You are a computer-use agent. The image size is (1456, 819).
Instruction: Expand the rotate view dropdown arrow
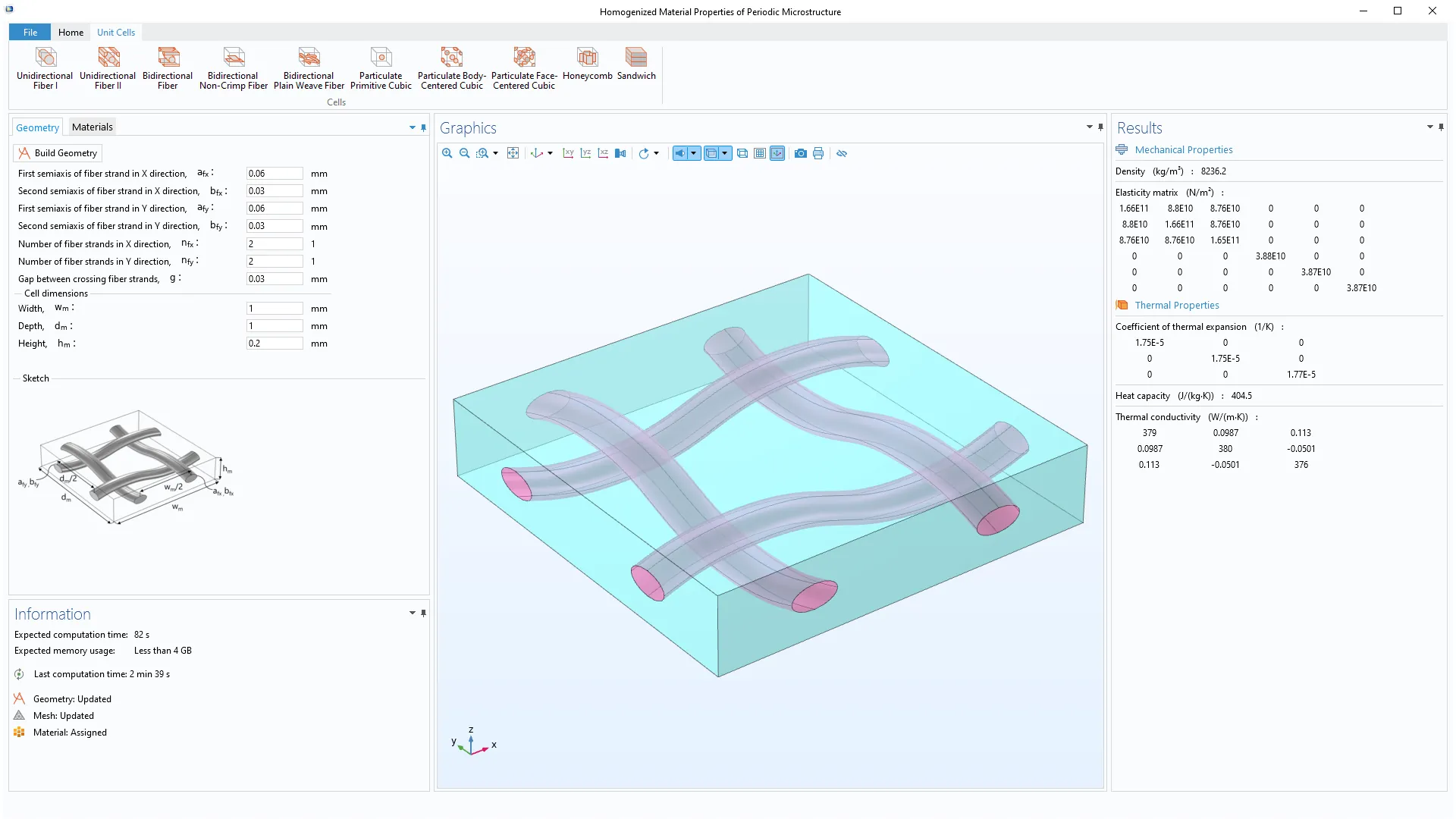pyautogui.click(x=657, y=153)
